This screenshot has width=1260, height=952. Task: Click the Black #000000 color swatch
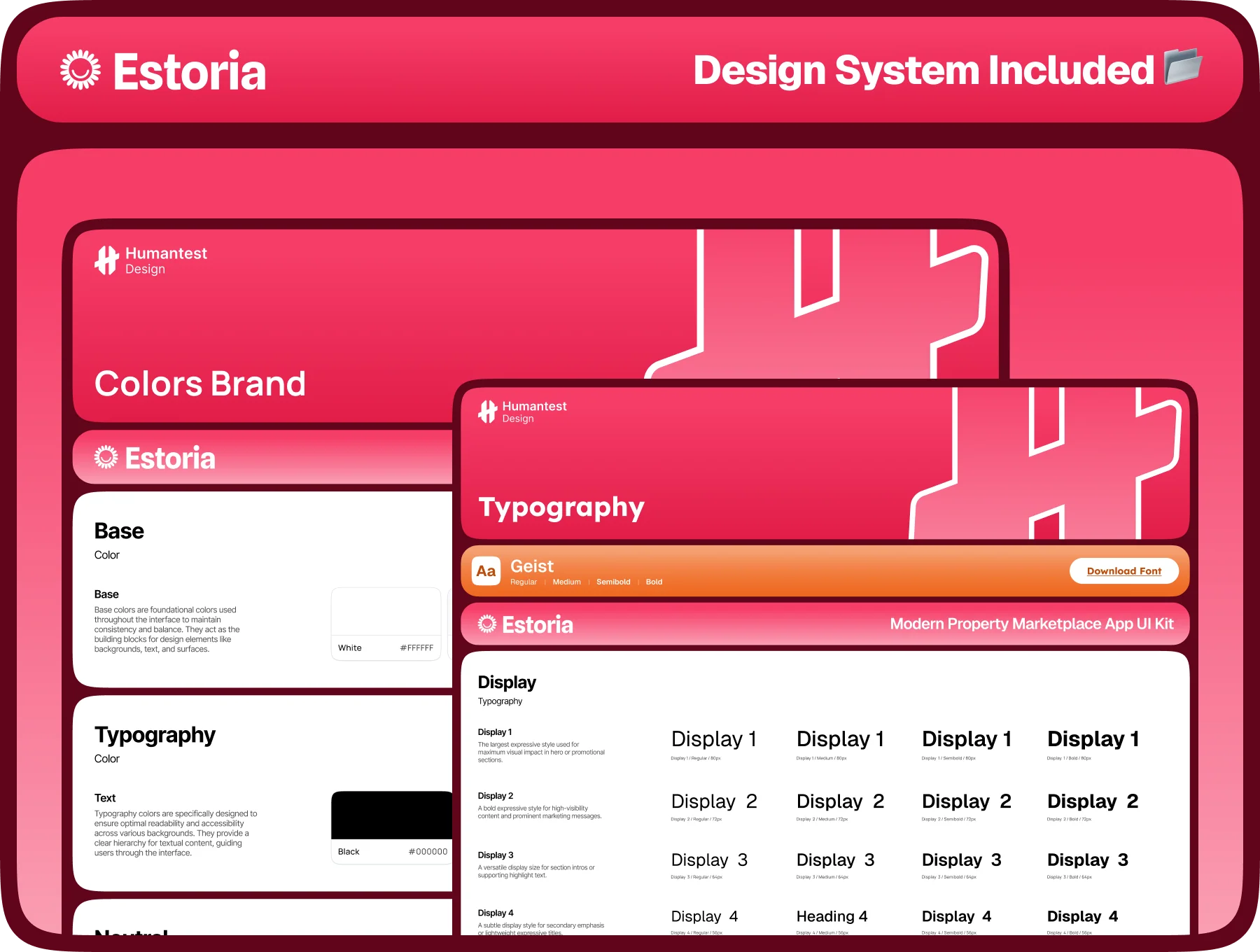click(392, 827)
